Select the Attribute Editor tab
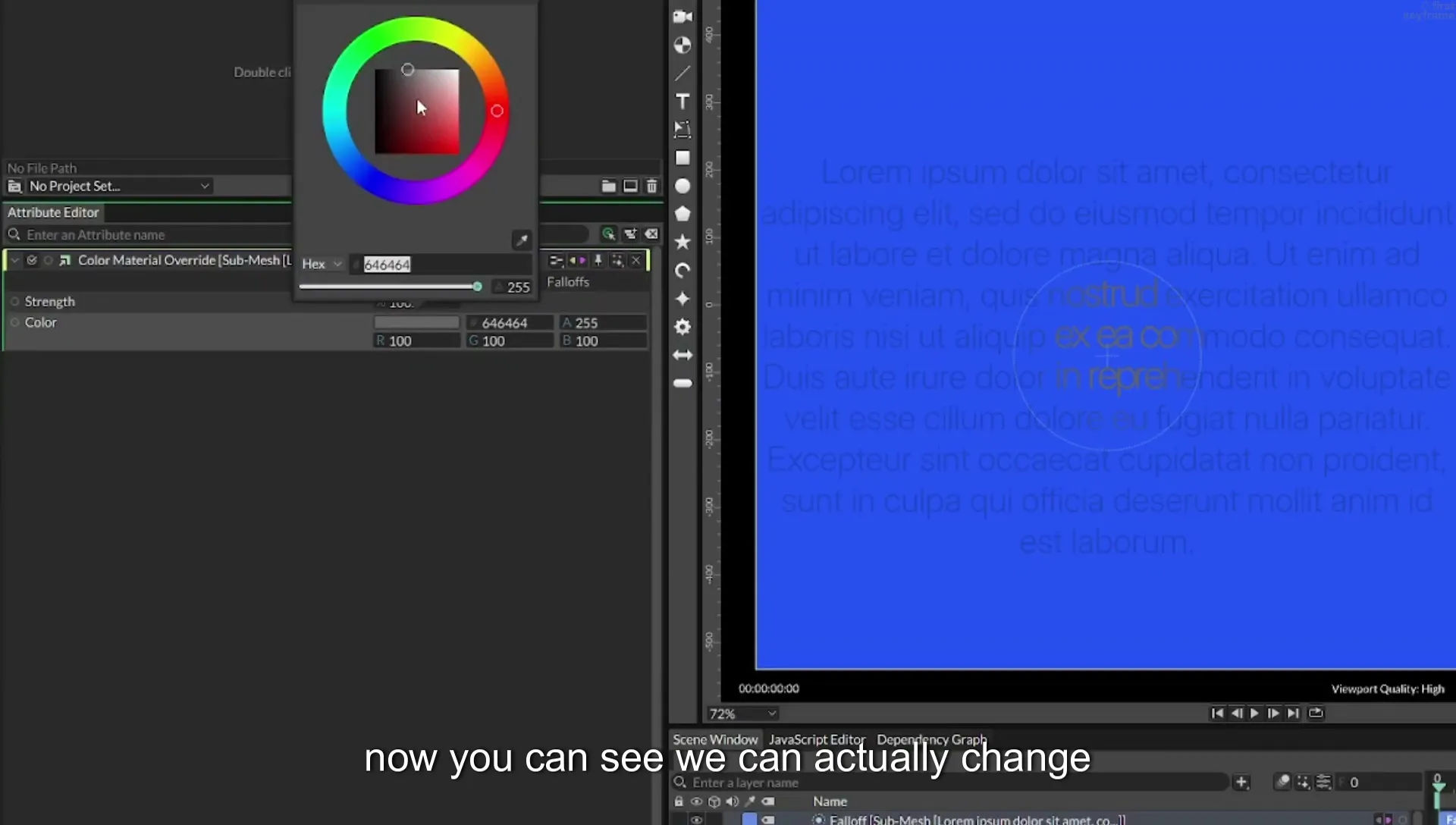The width and height of the screenshot is (1456, 825). [53, 212]
